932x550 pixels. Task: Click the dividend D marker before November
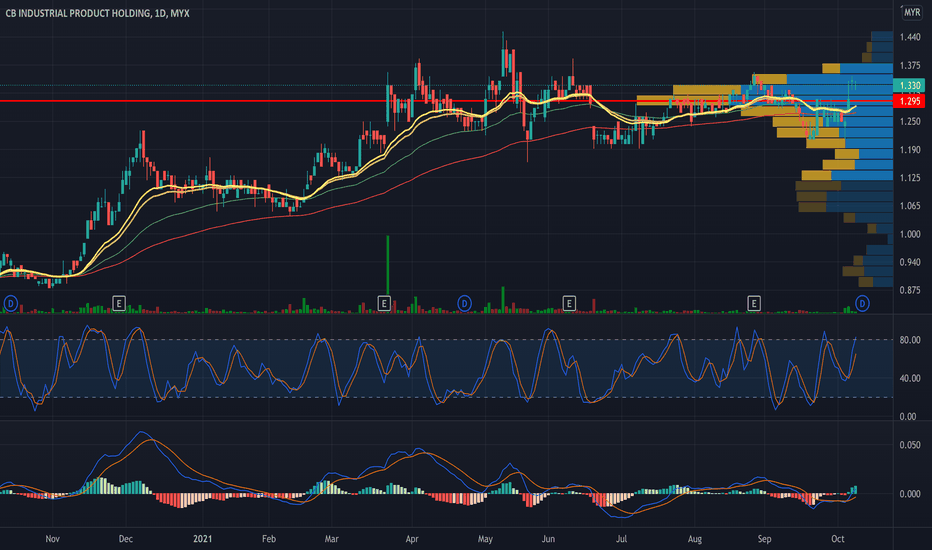(x=10, y=304)
